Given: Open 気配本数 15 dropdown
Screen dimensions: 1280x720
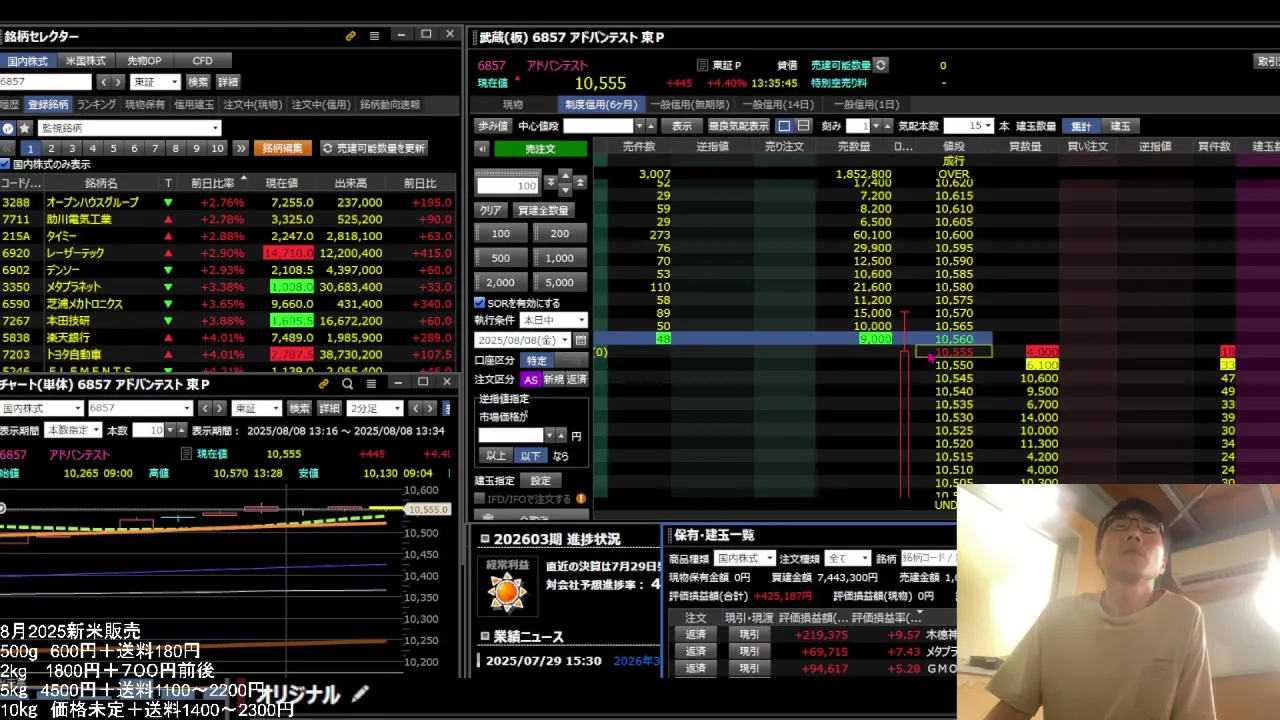Looking at the screenshot, I should click(x=967, y=126).
